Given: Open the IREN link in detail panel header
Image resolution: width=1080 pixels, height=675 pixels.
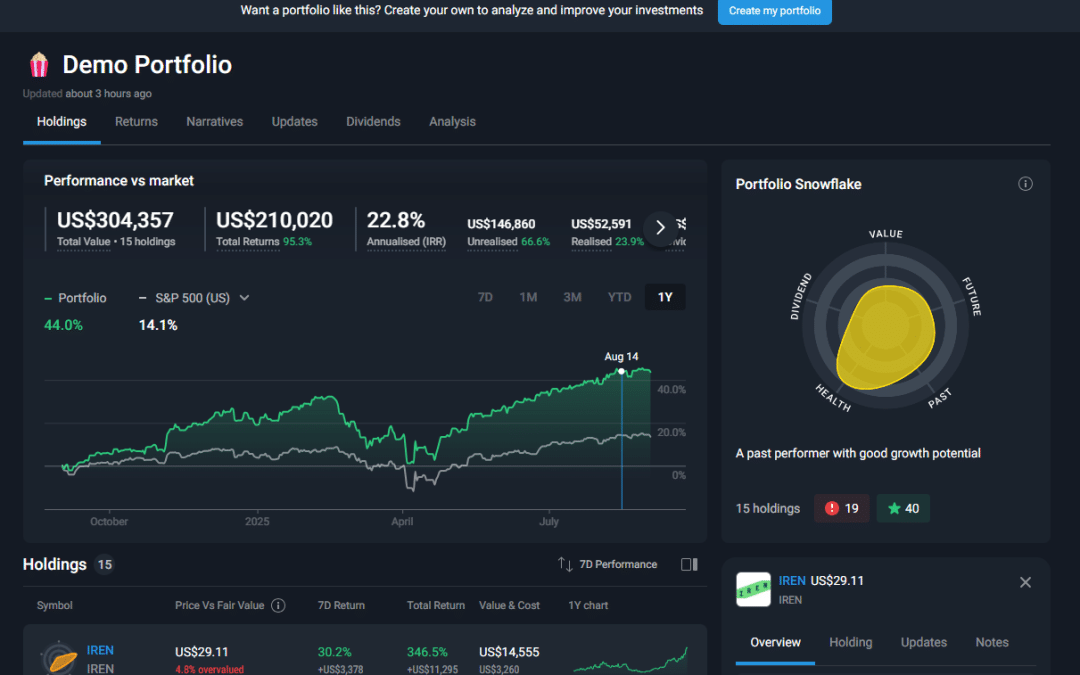Looking at the screenshot, I should coord(792,581).
